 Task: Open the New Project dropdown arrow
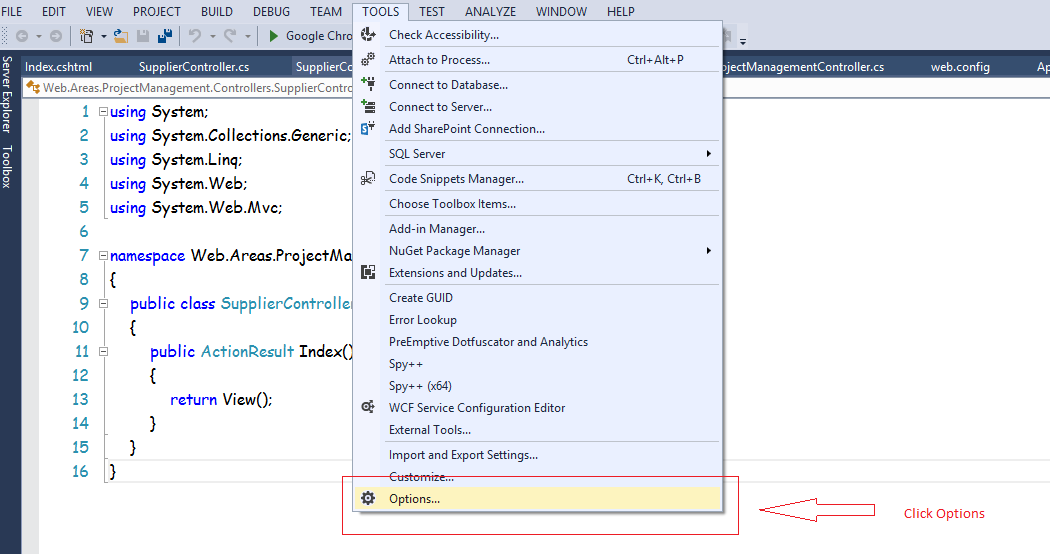coord(104,36)
